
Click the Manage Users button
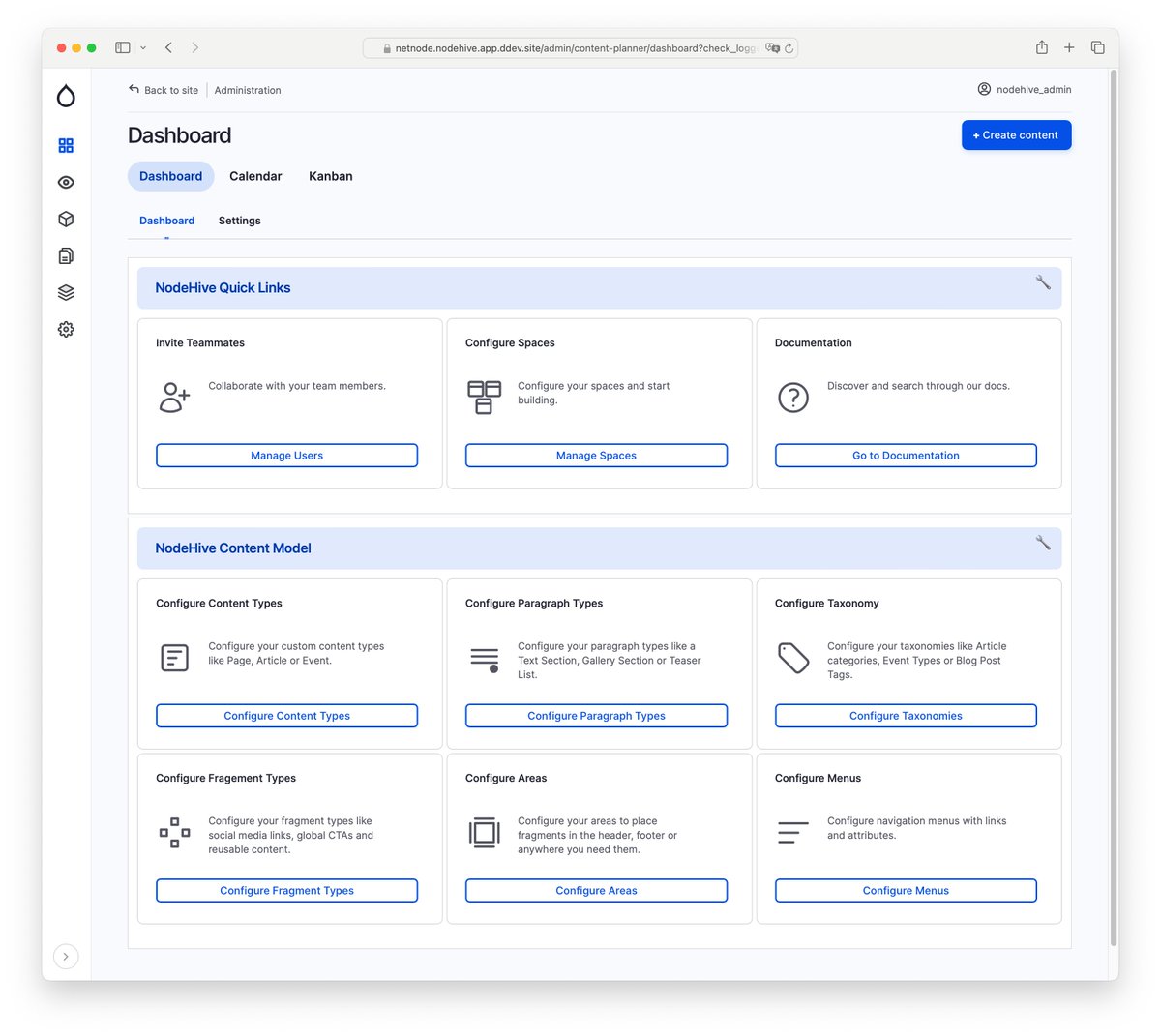coord(287,456)
